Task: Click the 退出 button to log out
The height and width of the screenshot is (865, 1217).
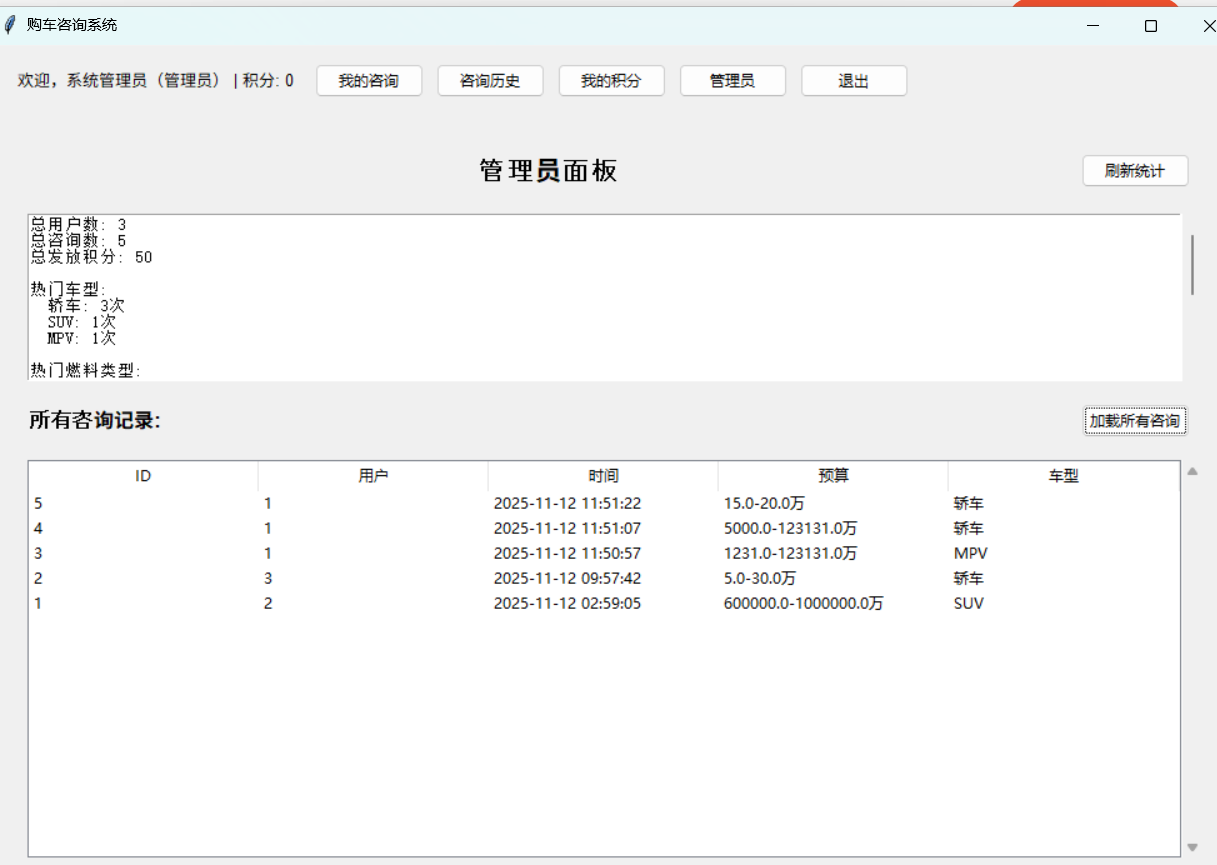Action: (x=854, y=81)
